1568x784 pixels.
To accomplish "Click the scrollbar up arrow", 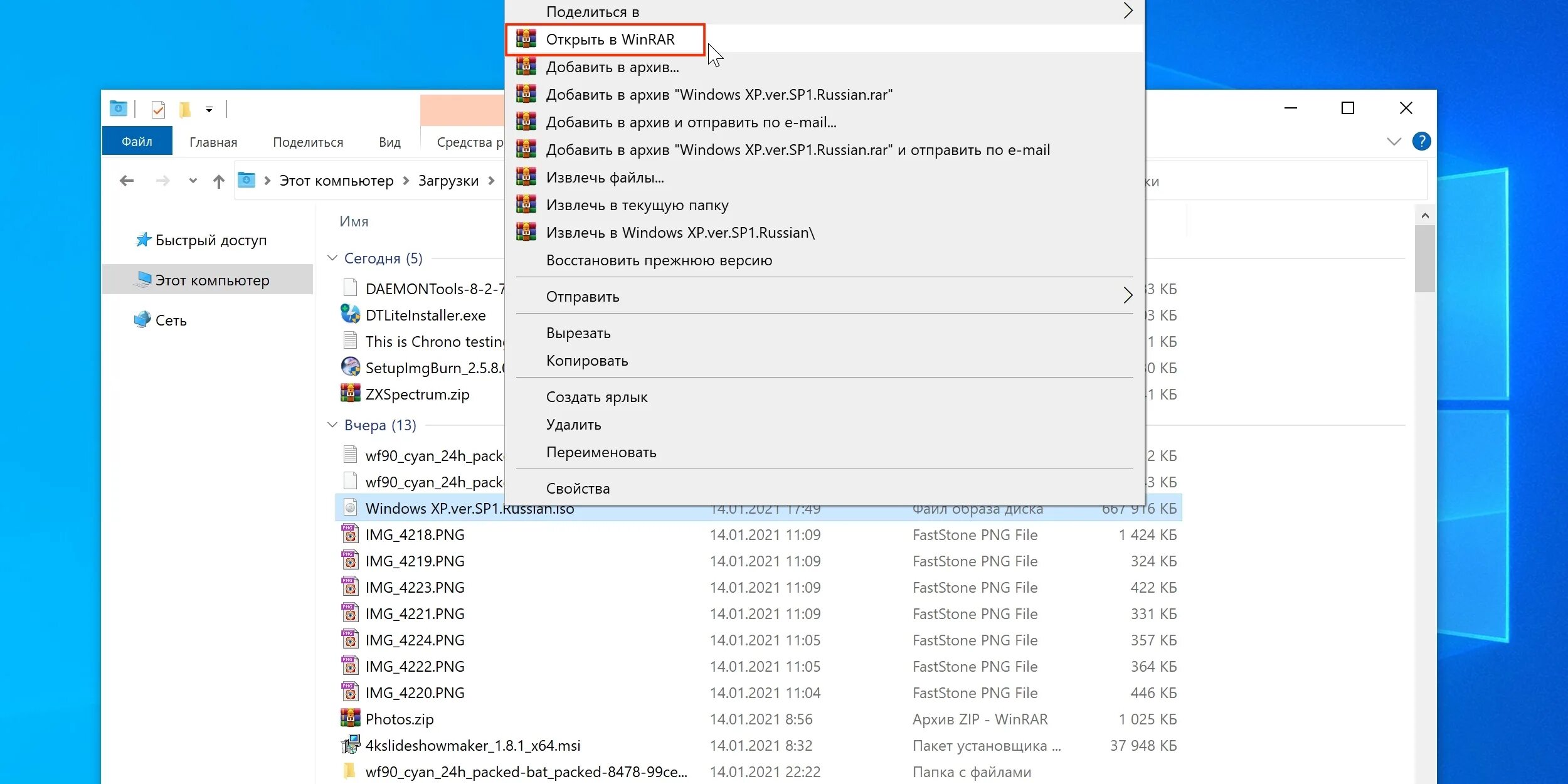I will point(1425,215).
